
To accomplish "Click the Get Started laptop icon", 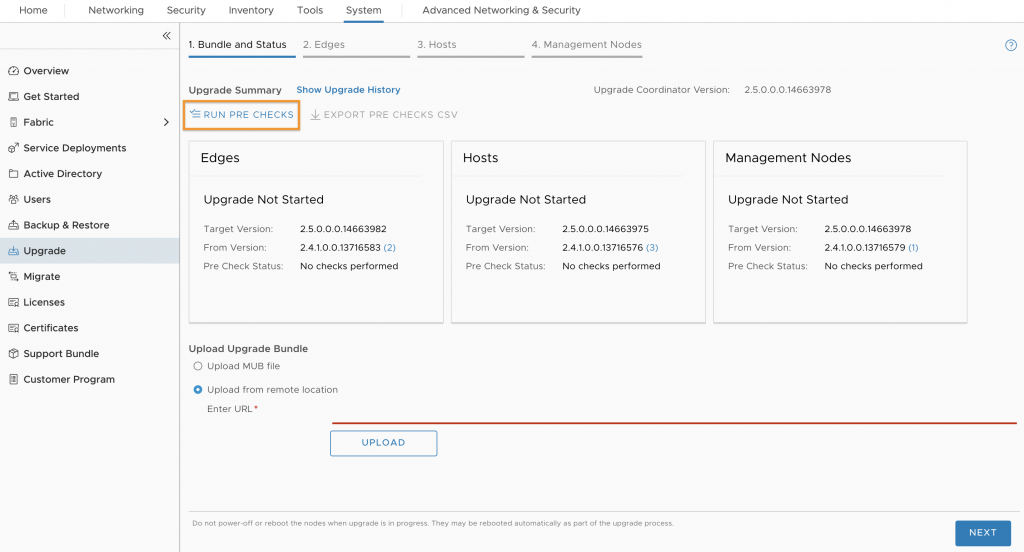I will [x=13, y=96].
